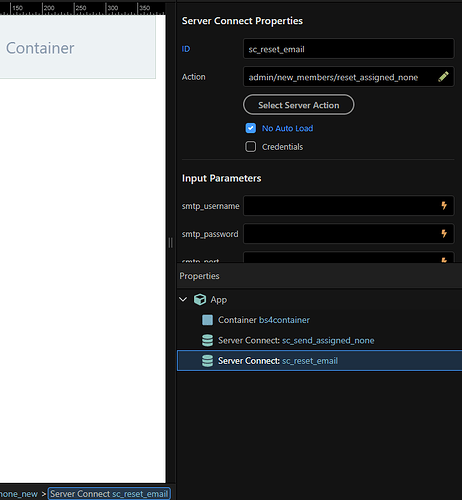Click the smtp_username input field

pos(348,205)
